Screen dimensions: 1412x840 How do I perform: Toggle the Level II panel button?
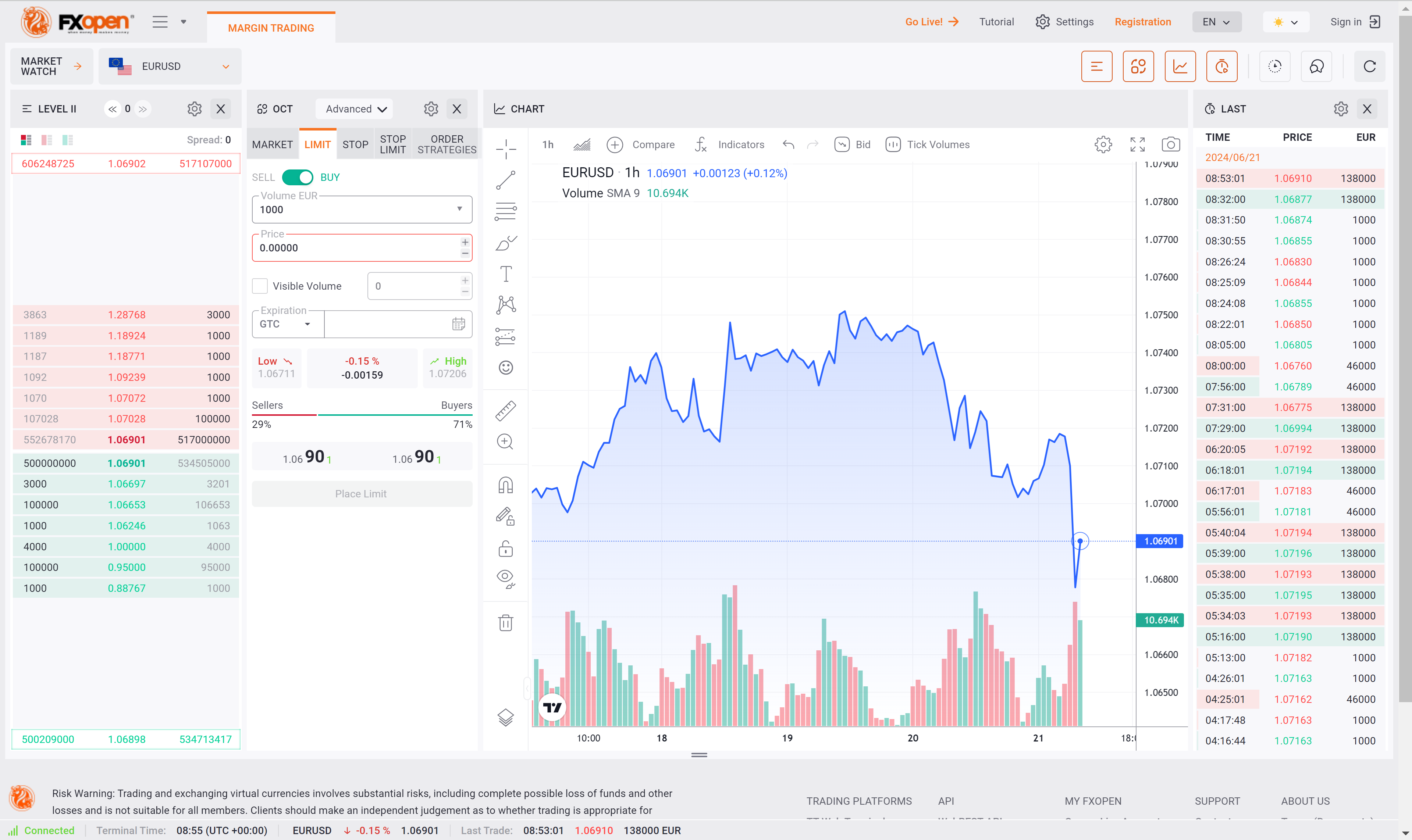[x=1097, y=66]
